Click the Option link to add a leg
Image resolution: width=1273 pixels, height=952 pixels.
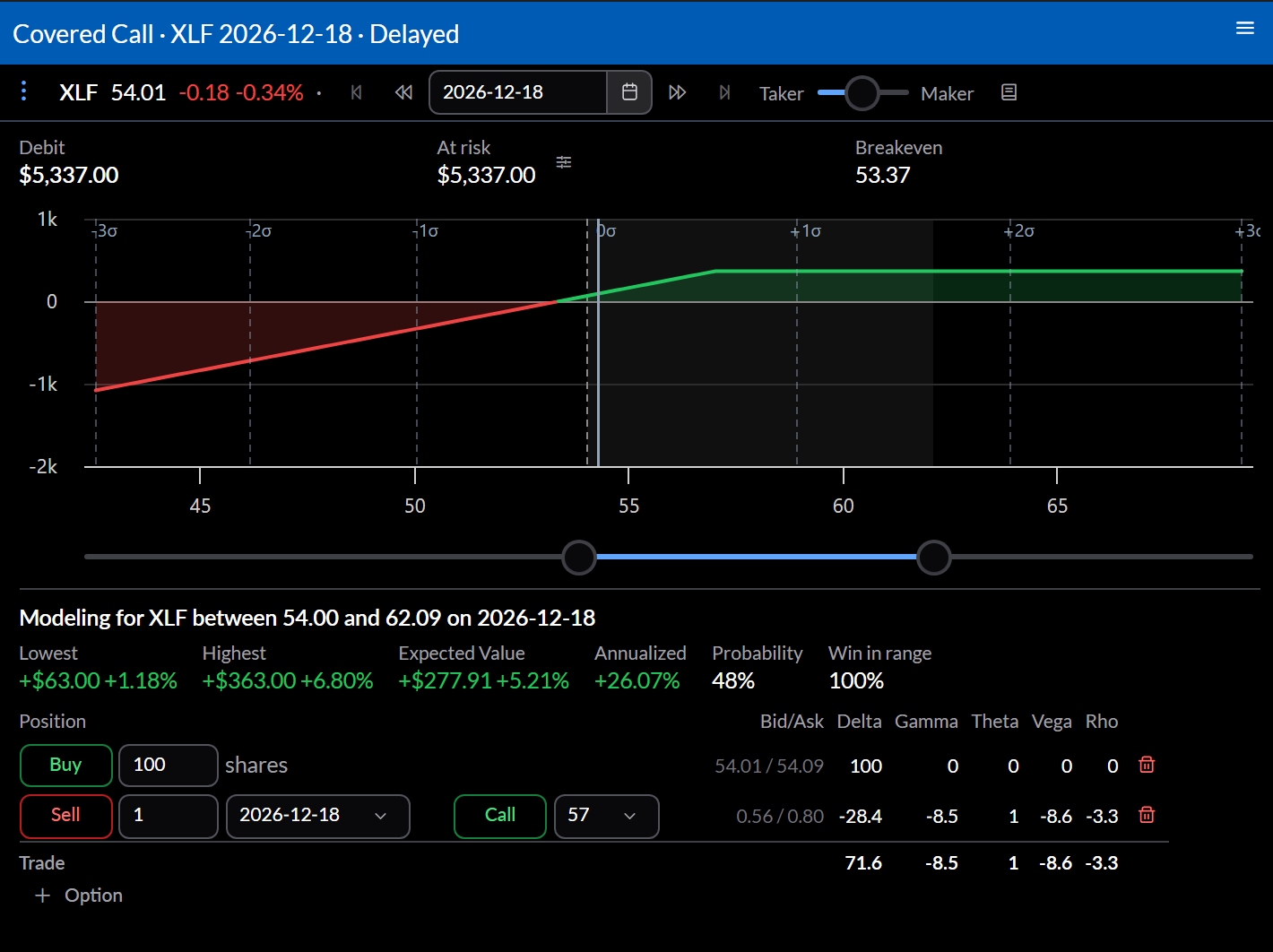[93, 896]
